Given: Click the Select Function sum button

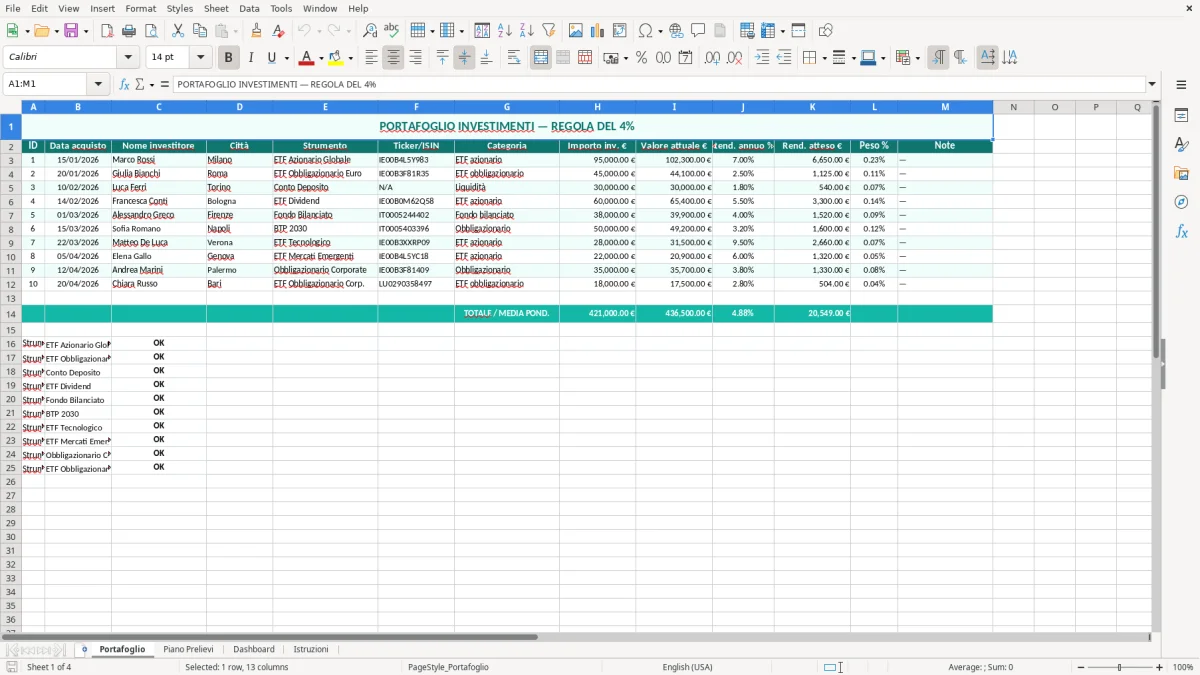Looking at the screenshot, I should [139, 84].
